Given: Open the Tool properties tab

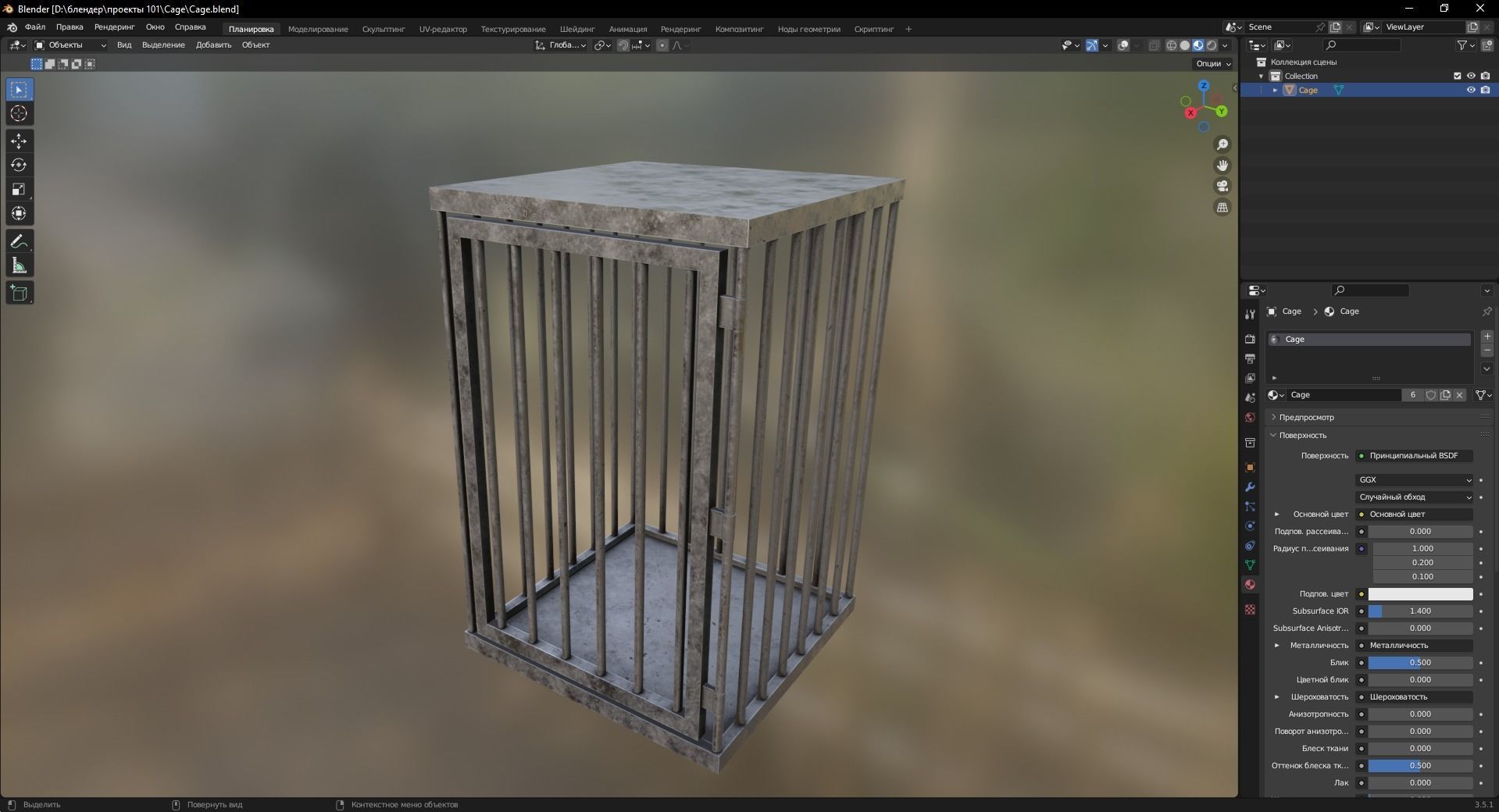Looking at the screenshot, I should 1250,314.
